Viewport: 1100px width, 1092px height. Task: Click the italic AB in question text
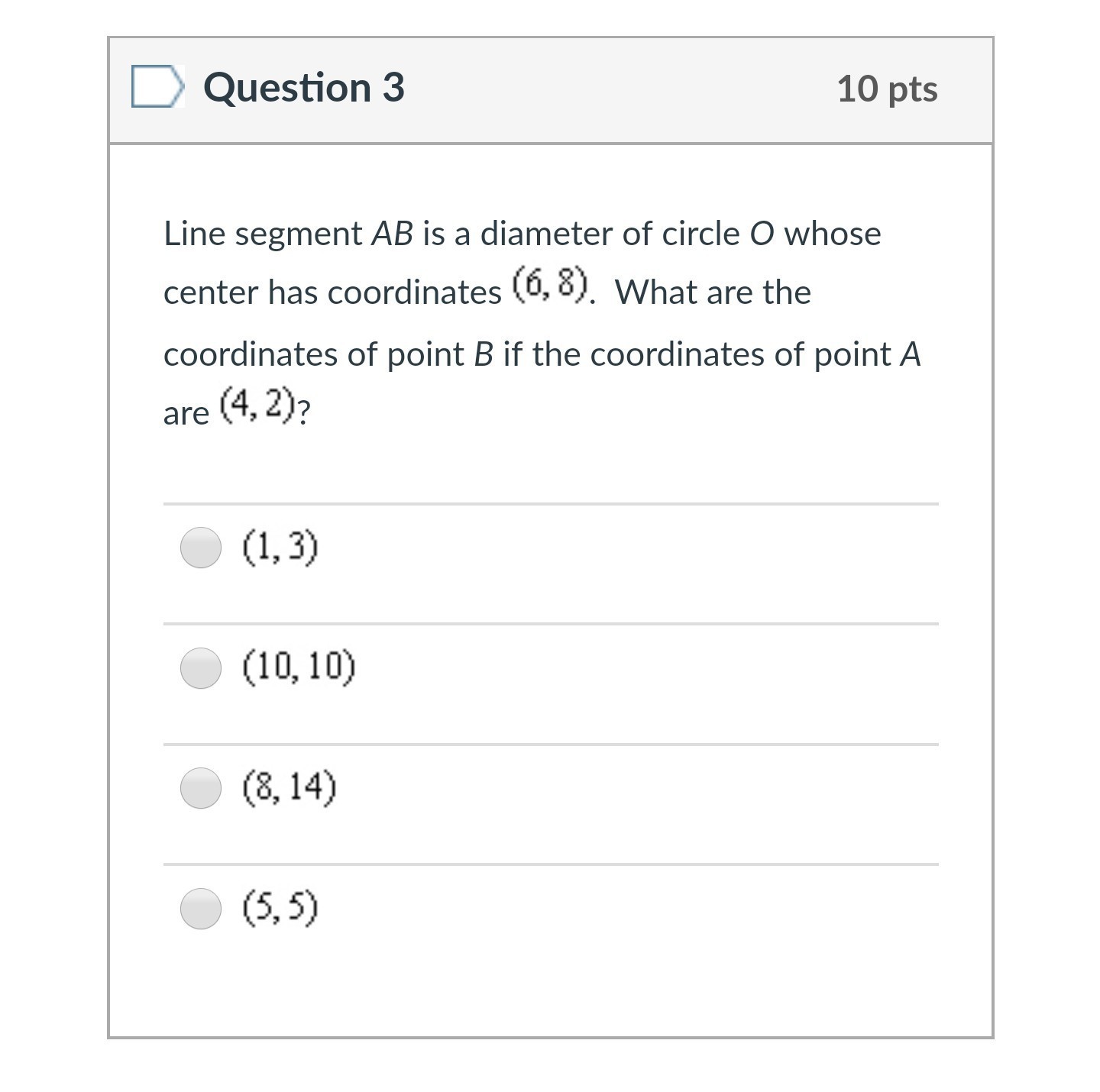(392, 234)
